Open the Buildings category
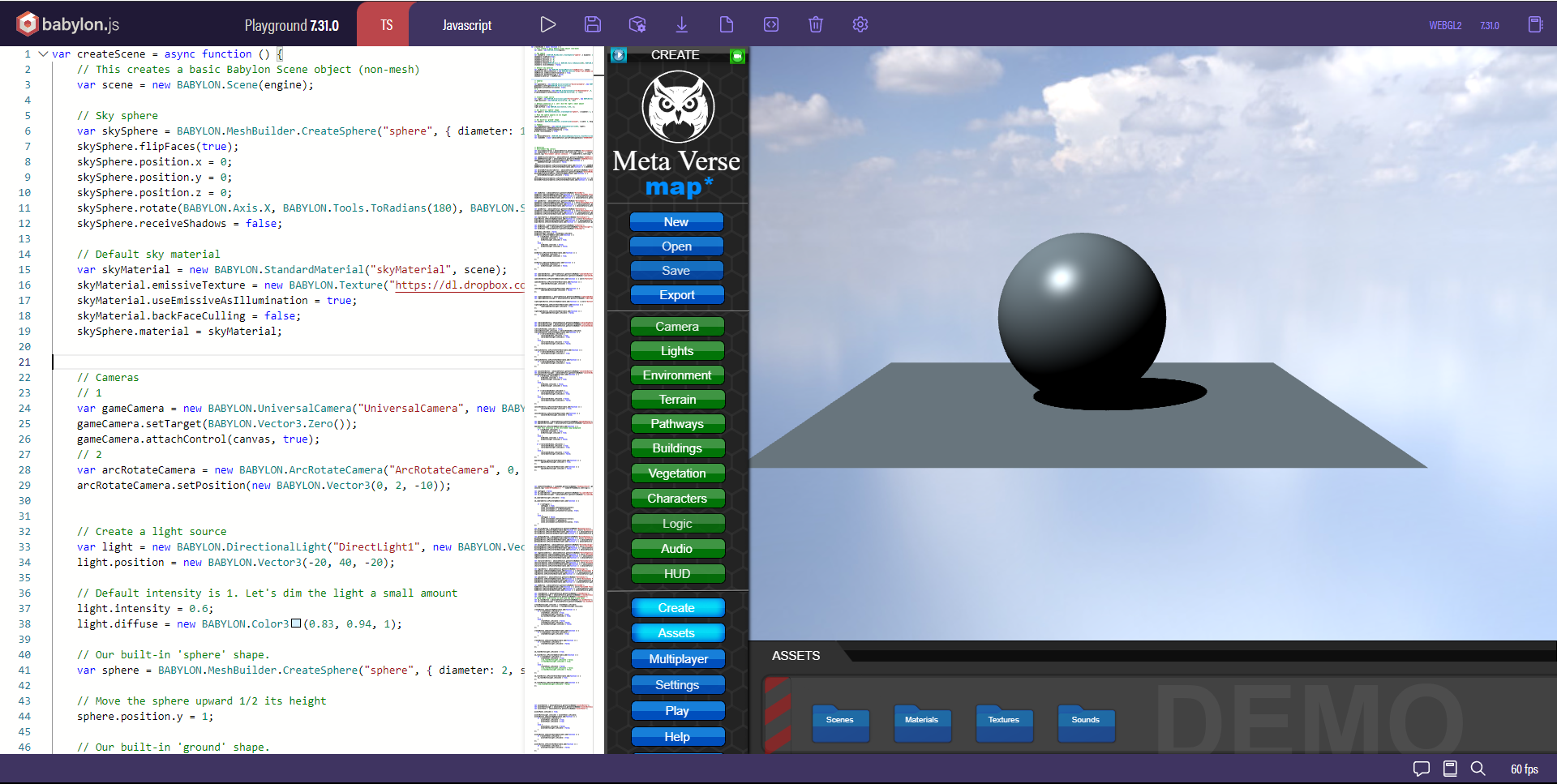This screenshot has height=784, width=1557. pos(677,448)
